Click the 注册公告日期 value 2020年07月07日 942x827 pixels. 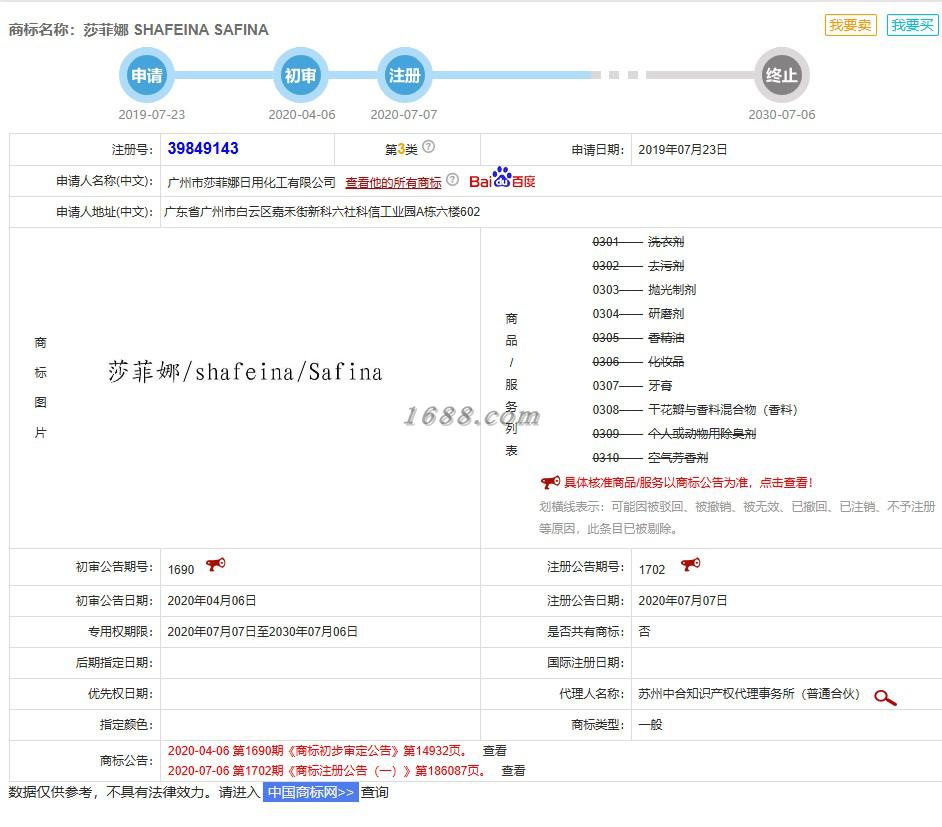click(x=682, y=601)
